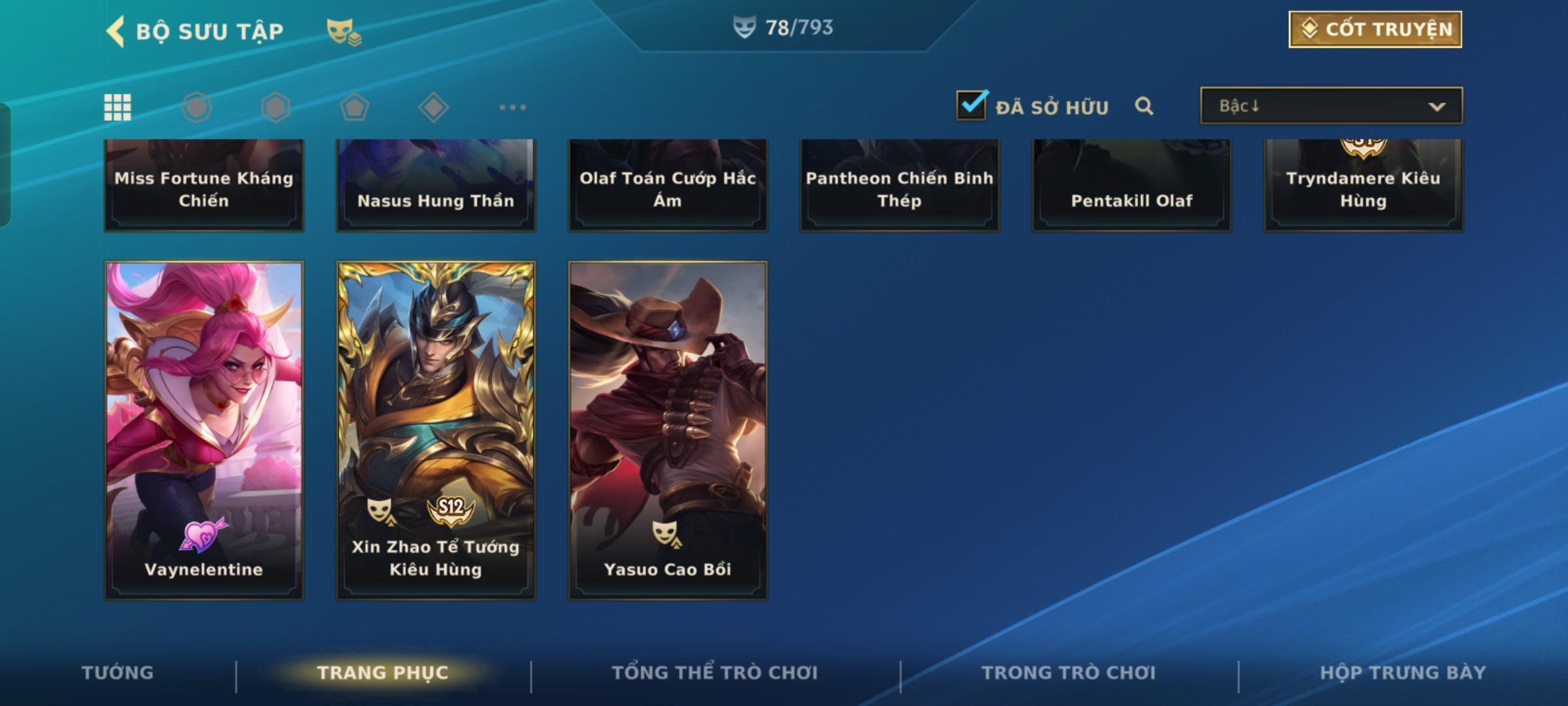Filter by the pentagon rarity icon
Screen dimensions: 1568x706
(x=355, y=107)
